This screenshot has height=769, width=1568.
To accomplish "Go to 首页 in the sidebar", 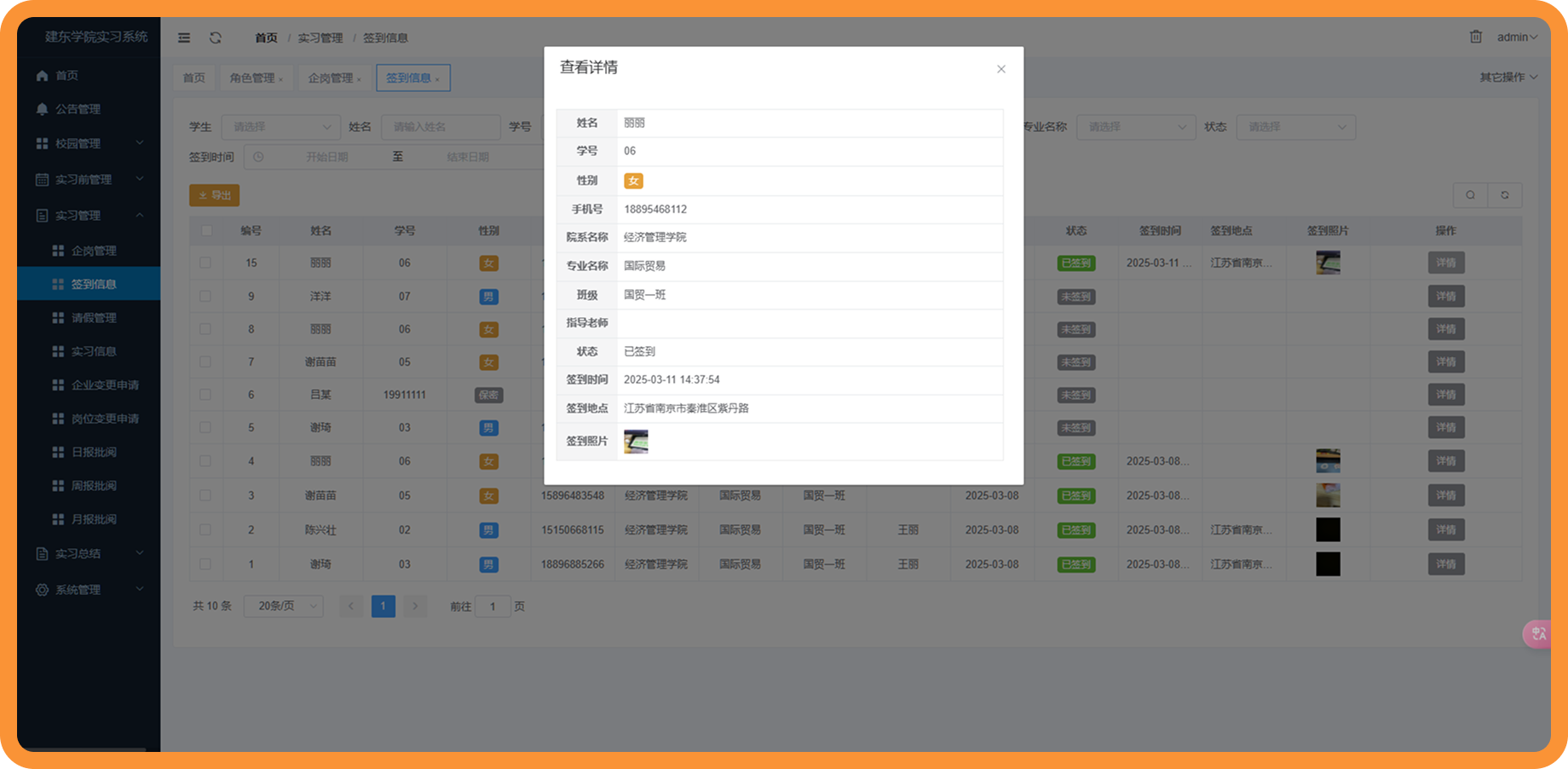I will pyautogui.click(x=66, y=76).
